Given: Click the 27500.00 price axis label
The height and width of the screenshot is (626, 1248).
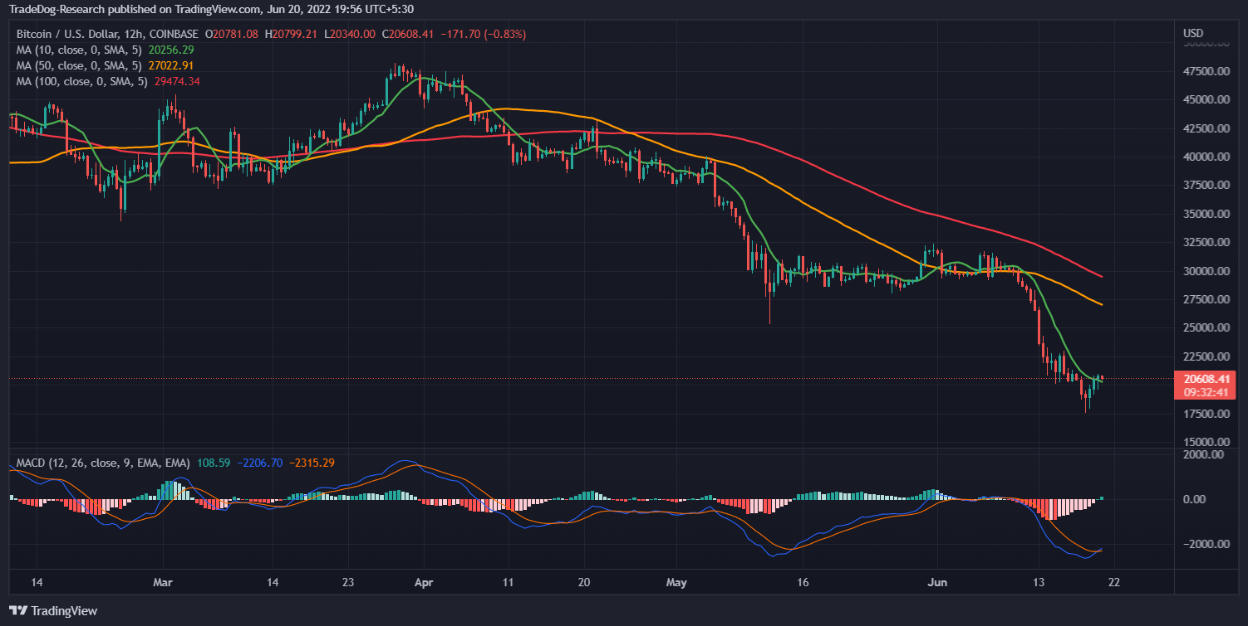Looking at the screenshot, I should 1205,300.
